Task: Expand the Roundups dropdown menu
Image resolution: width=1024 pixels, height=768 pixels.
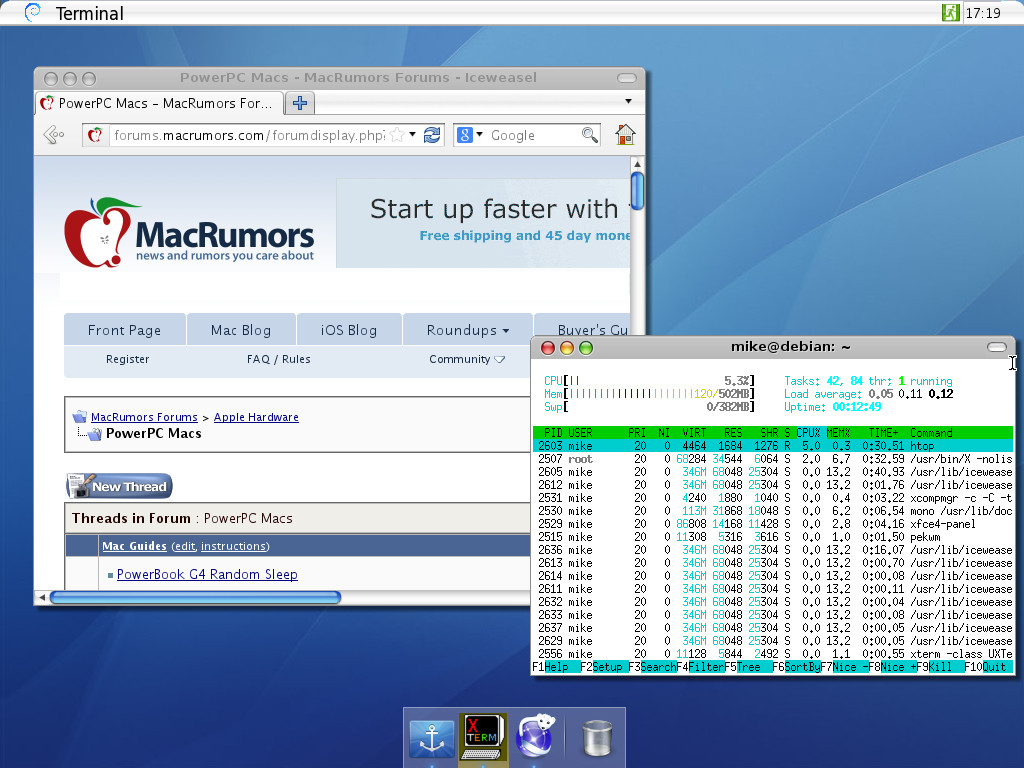Action: point(468,330)
